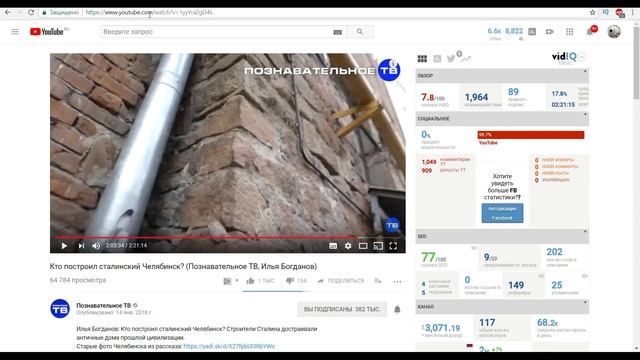640x360 pixels.
Task: Toggle theater mode
Action: [x=363, y=246]
